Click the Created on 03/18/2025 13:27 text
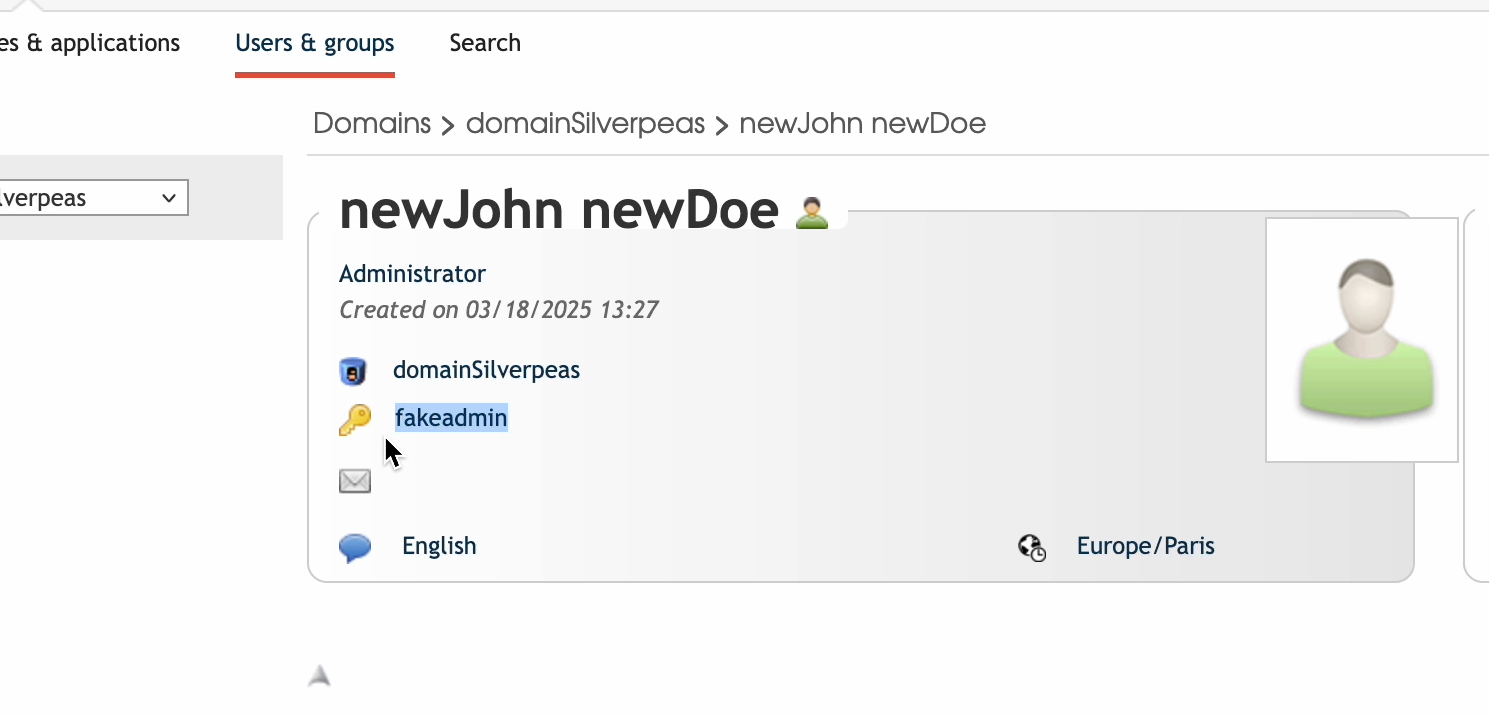This screenshot has height=714, width=1489. [x=499, y=310]
